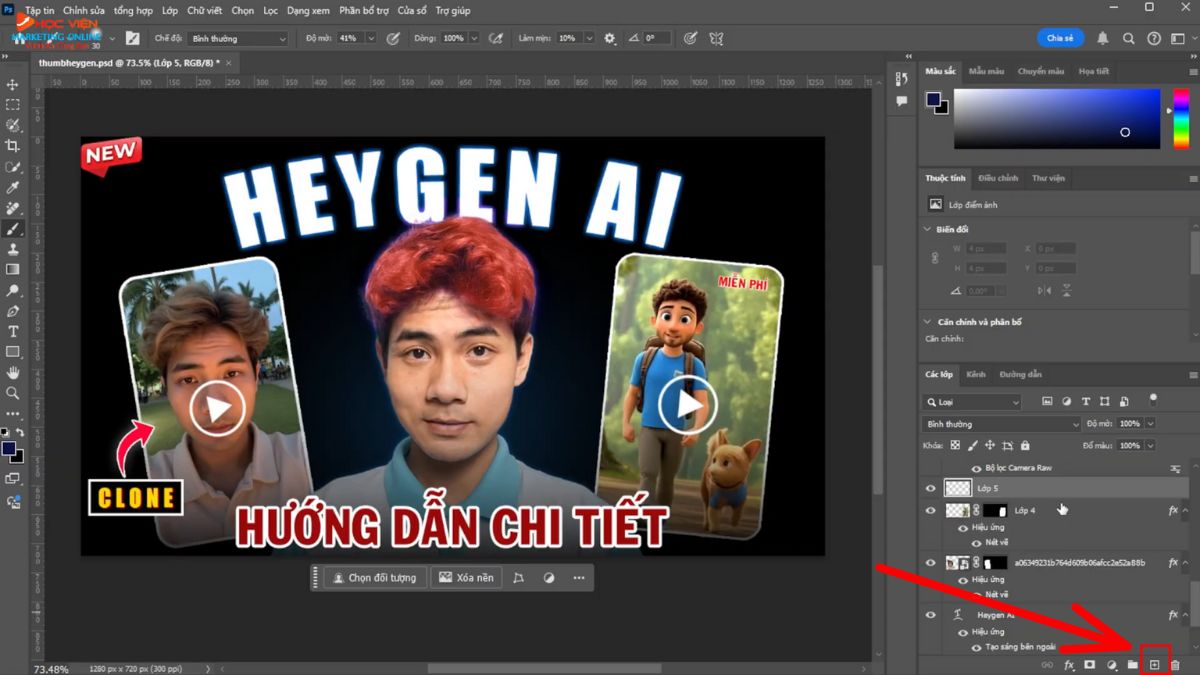This screenshot has height=675, width=1200.
Task: Select the Gradient tool
Action: (x=13, y=269)
